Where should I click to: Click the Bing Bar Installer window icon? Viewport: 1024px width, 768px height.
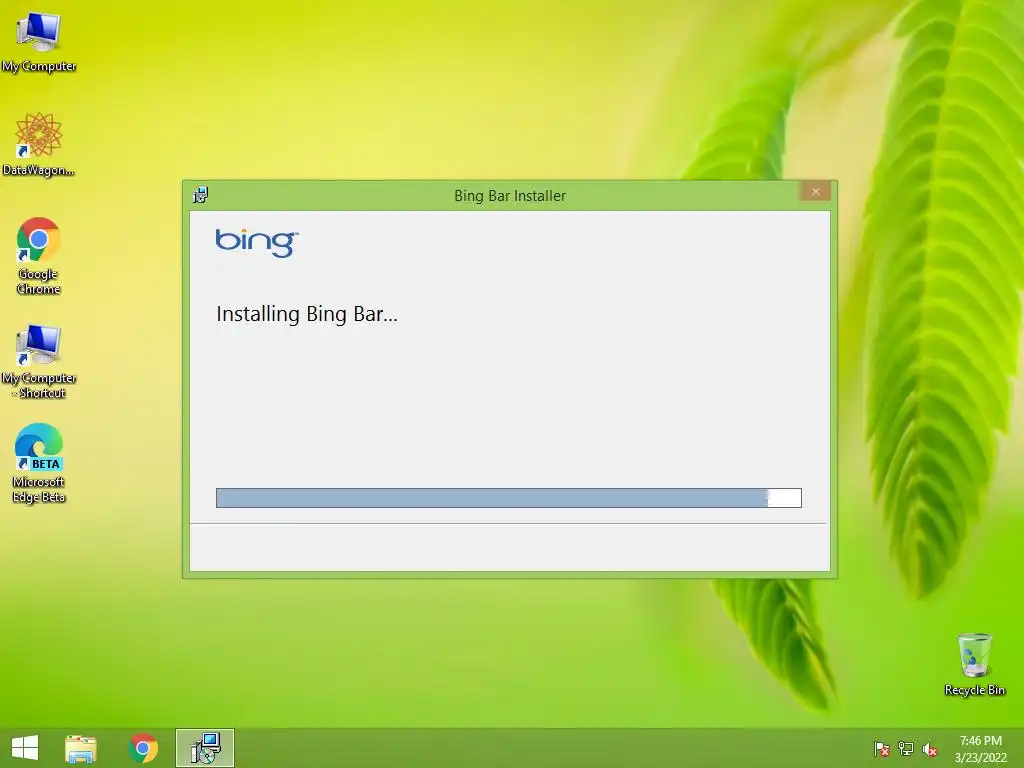(x=200, y=195)
